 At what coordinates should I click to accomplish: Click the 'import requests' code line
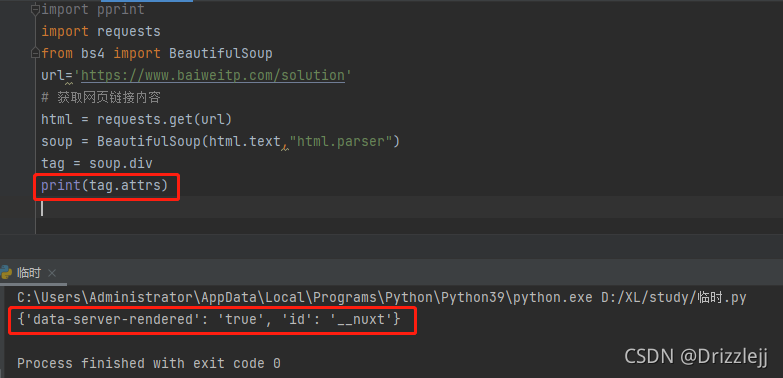coord(101,31)
